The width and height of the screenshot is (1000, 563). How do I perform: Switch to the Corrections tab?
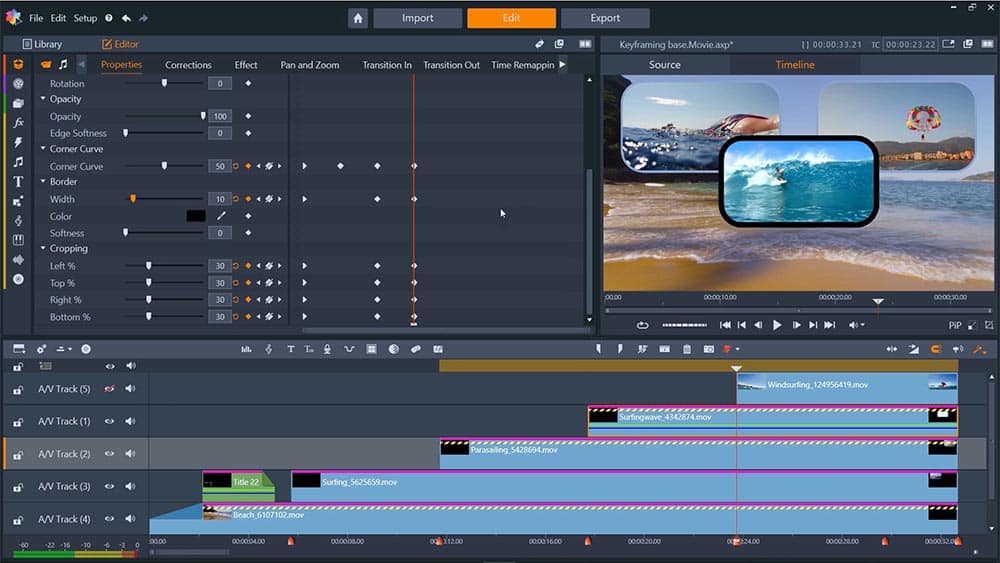(188, 64)
